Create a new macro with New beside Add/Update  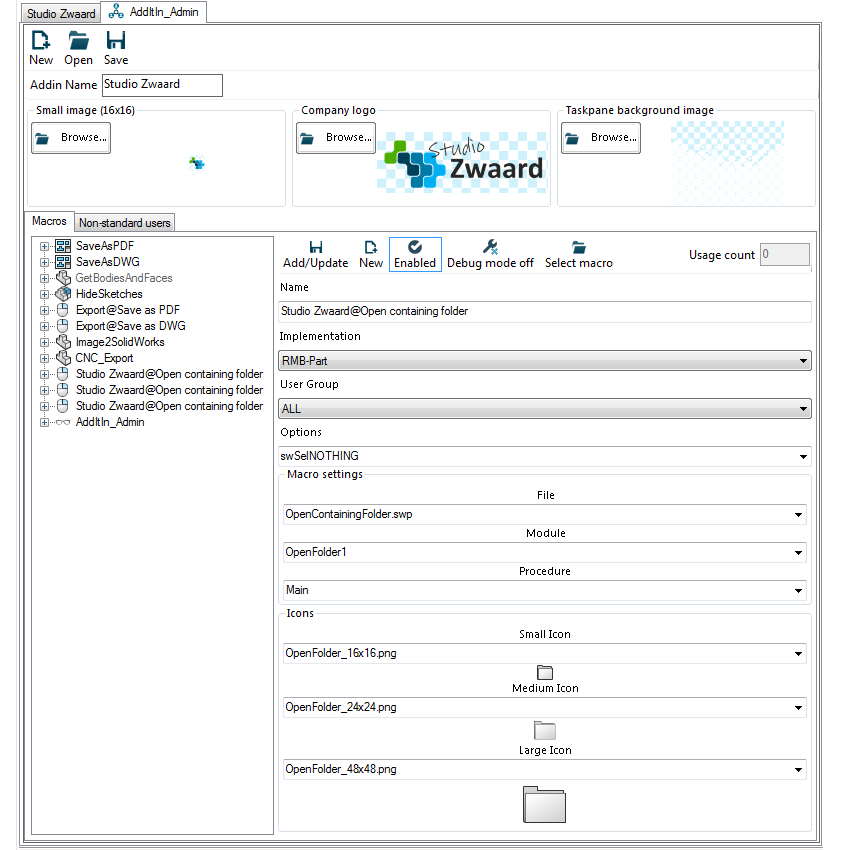371,255
